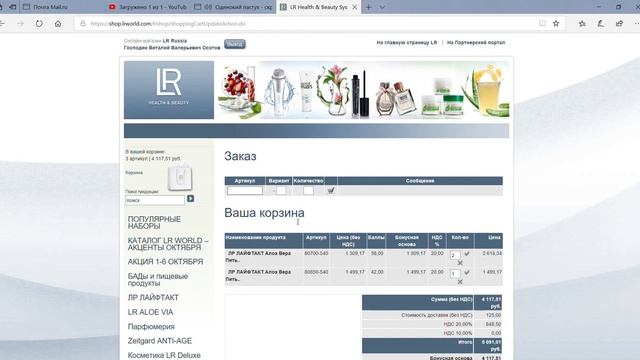Open the share page icon

620,24
